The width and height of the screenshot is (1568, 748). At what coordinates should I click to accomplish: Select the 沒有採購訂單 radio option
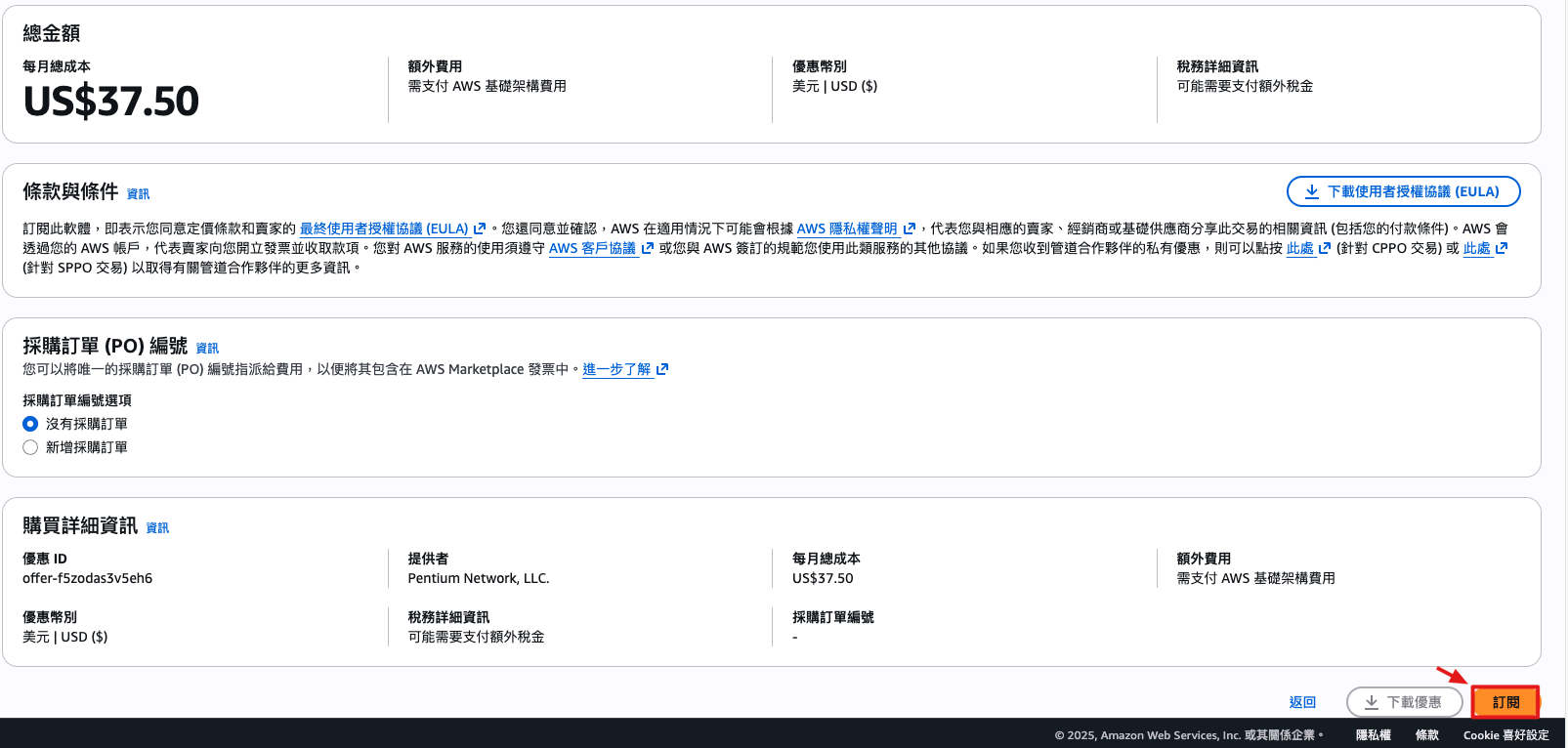click(30, 424)
